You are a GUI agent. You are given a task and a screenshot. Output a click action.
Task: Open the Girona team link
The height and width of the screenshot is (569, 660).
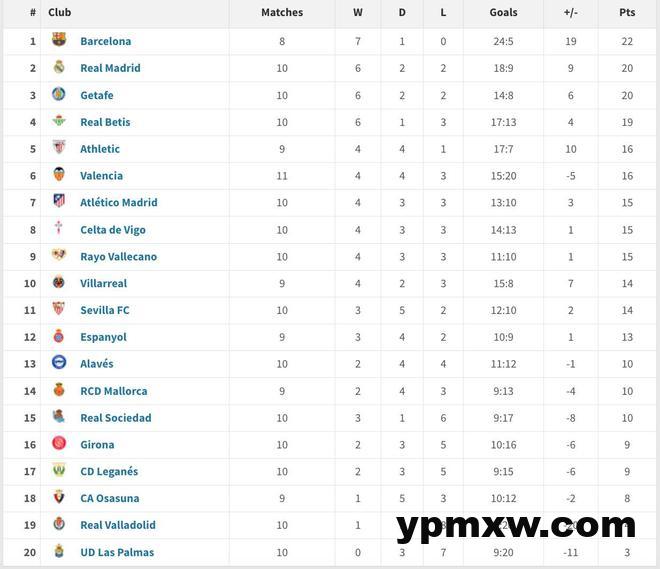click(97, 445)
